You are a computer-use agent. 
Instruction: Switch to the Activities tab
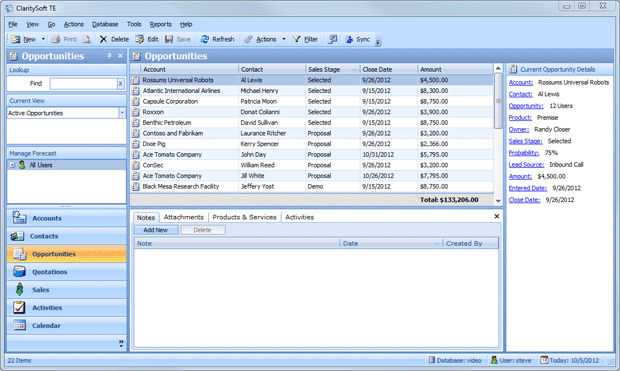click(299, 217)
